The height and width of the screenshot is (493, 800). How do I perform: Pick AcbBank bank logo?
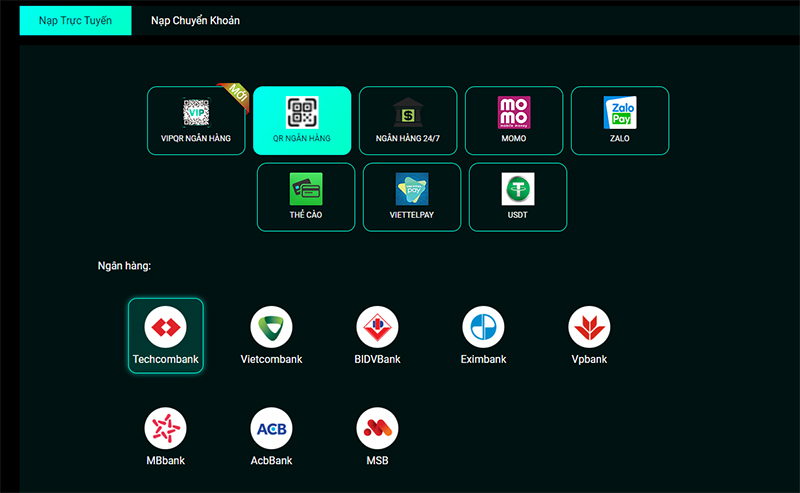coord(271,428)
